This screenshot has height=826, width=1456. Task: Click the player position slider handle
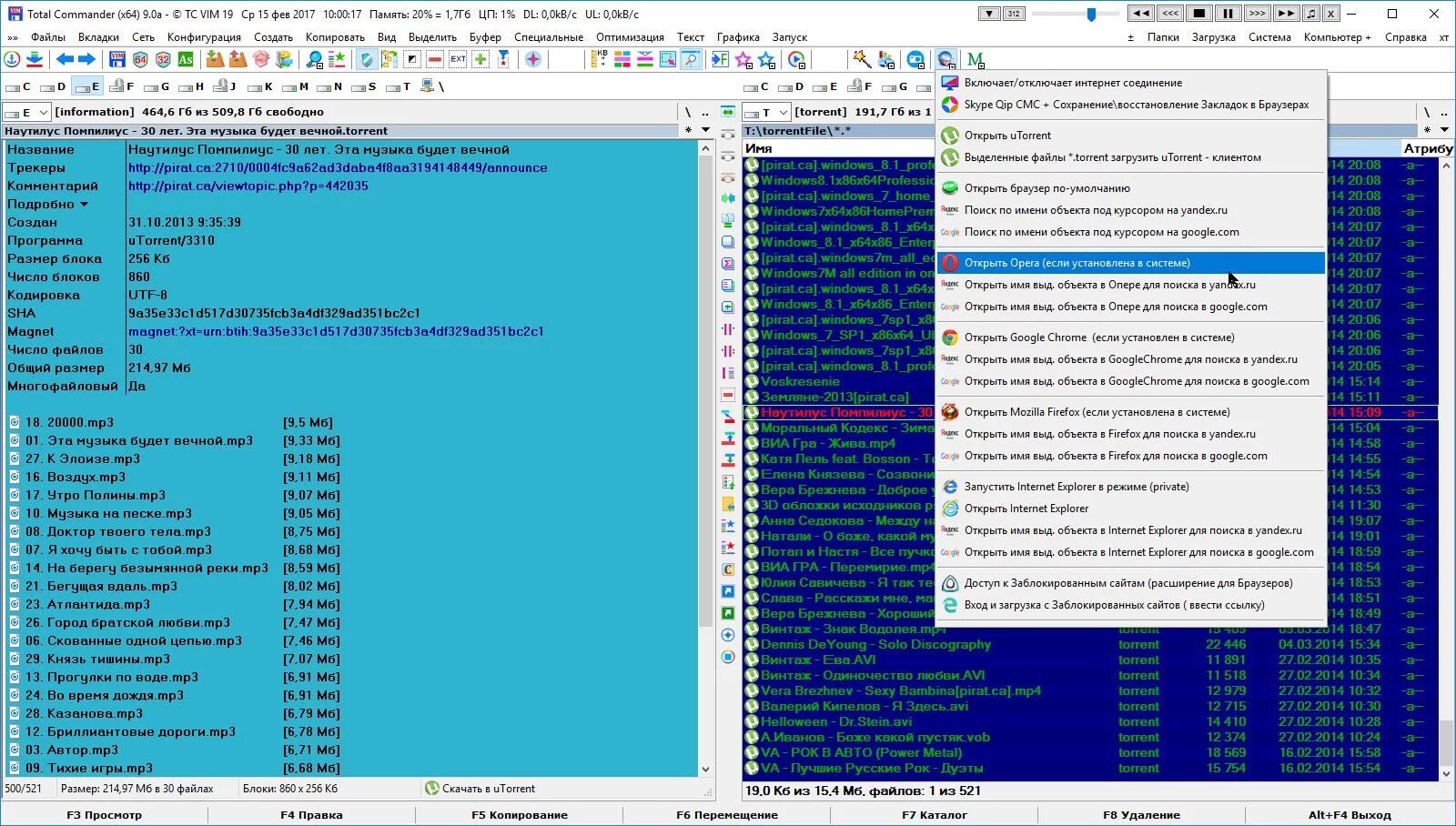point(1091,14)
